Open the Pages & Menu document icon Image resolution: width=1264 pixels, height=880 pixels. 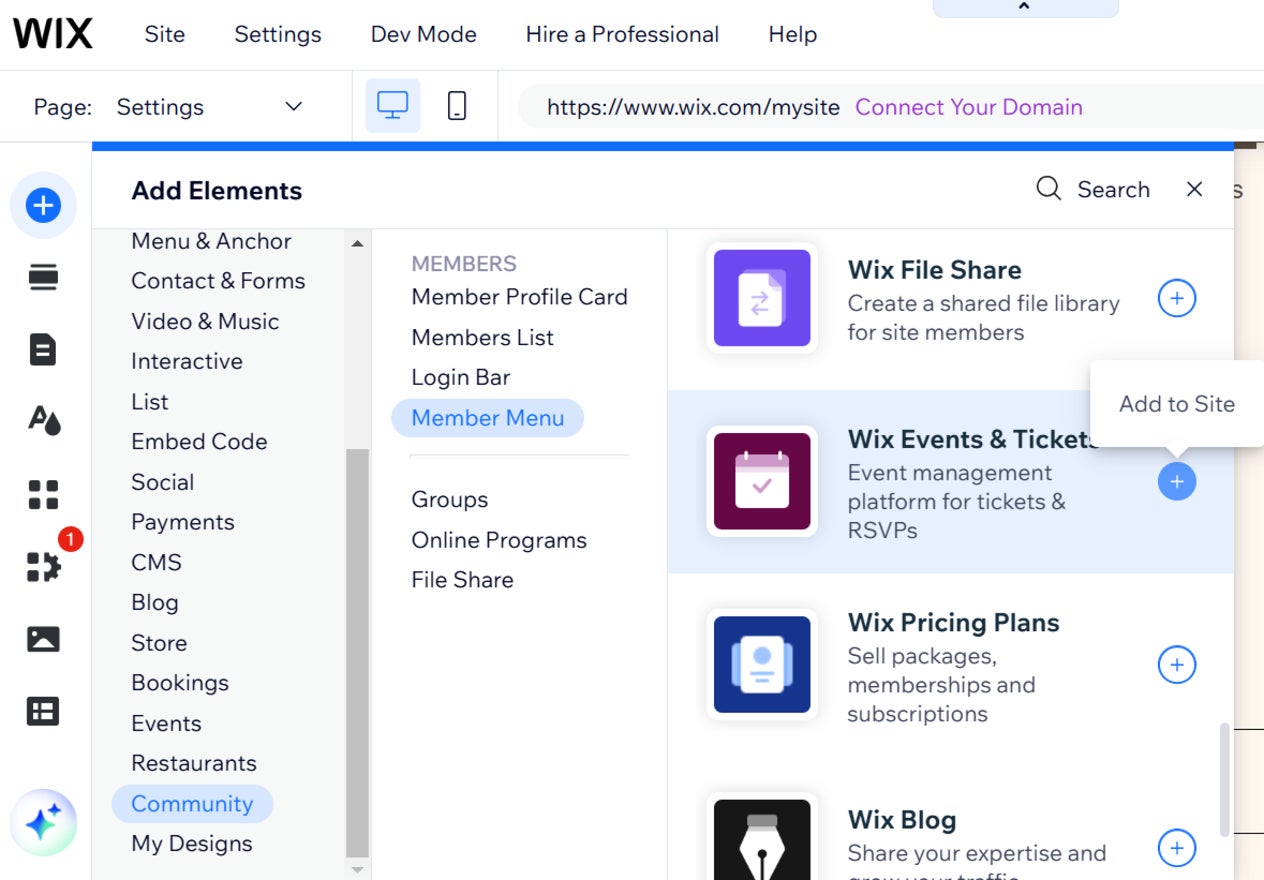(43, 349)
